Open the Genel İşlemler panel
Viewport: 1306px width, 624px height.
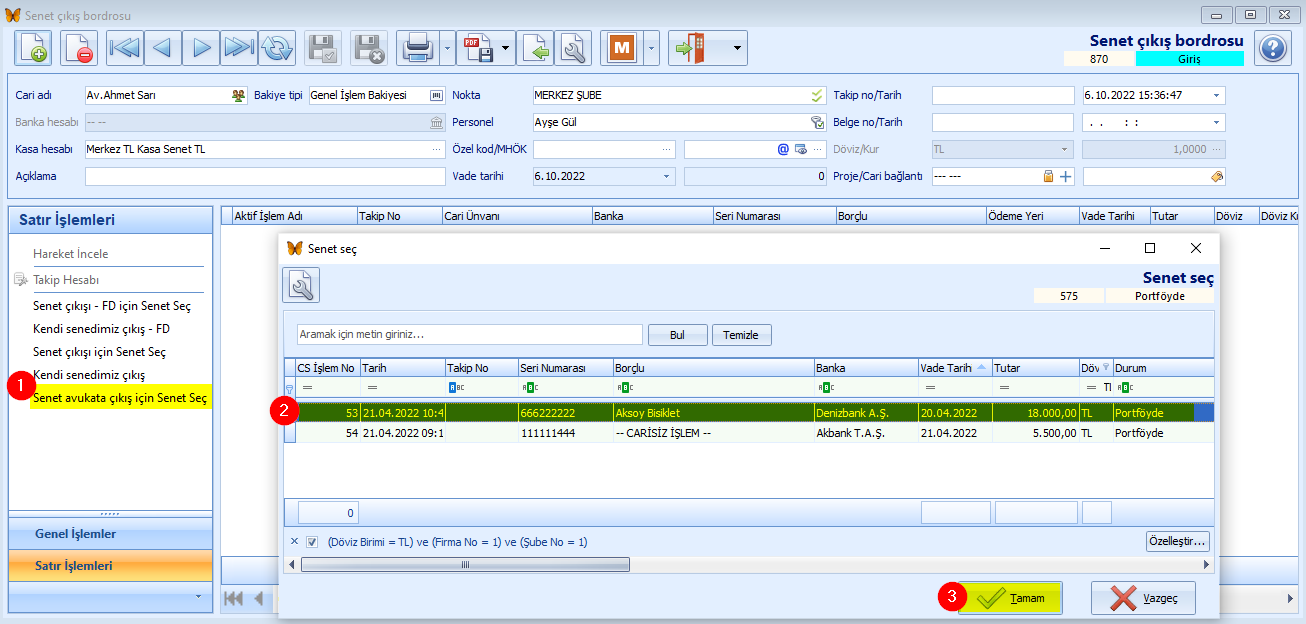click(x=111, y=534)
